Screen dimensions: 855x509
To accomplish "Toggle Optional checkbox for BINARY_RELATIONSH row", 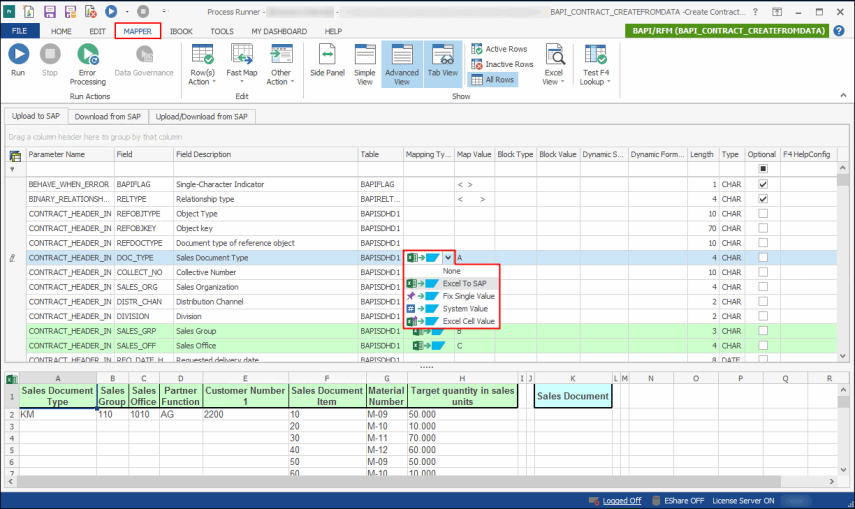I will pyautogui.click(x=763, y=199).
